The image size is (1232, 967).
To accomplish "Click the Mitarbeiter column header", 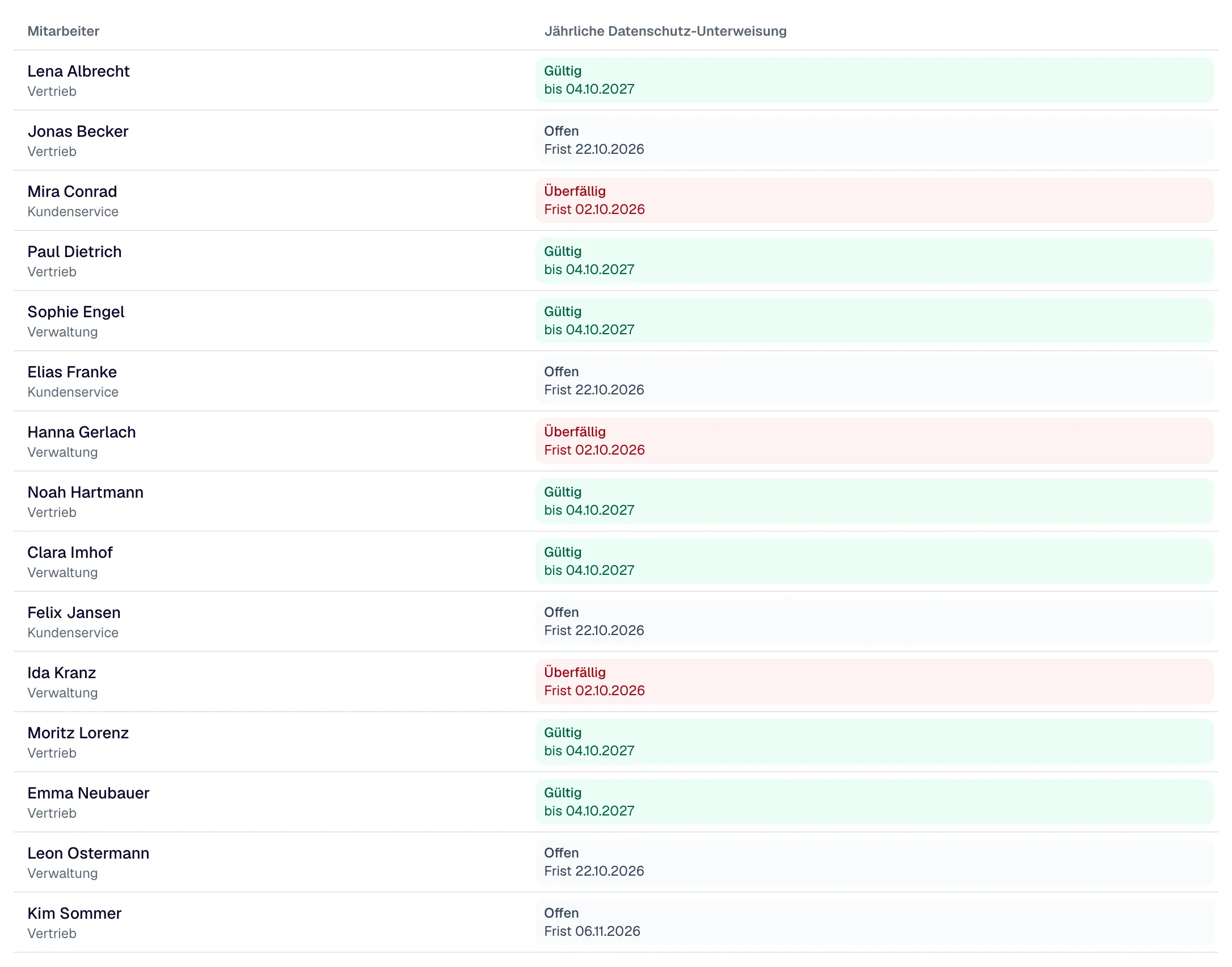I will [64, 31].
